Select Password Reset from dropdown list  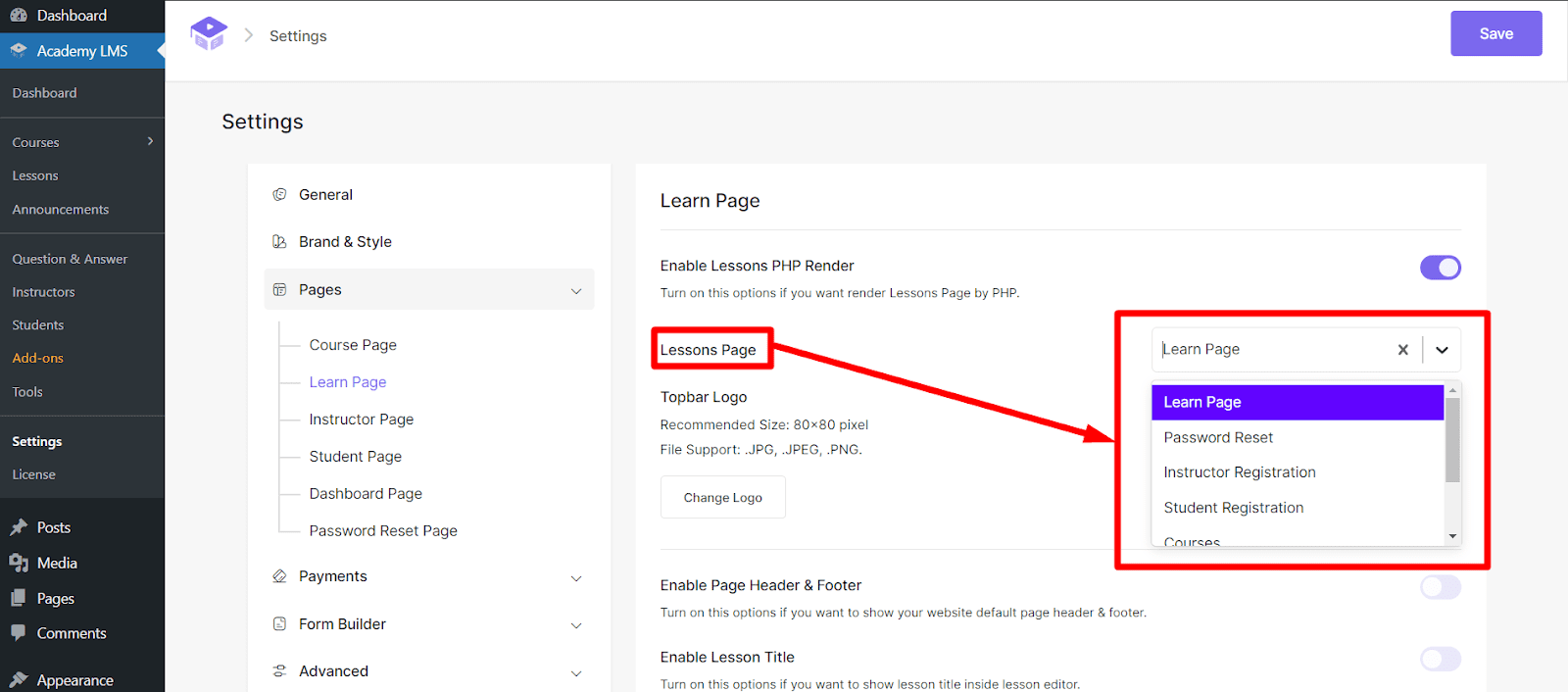click(x=1298, y=437)
